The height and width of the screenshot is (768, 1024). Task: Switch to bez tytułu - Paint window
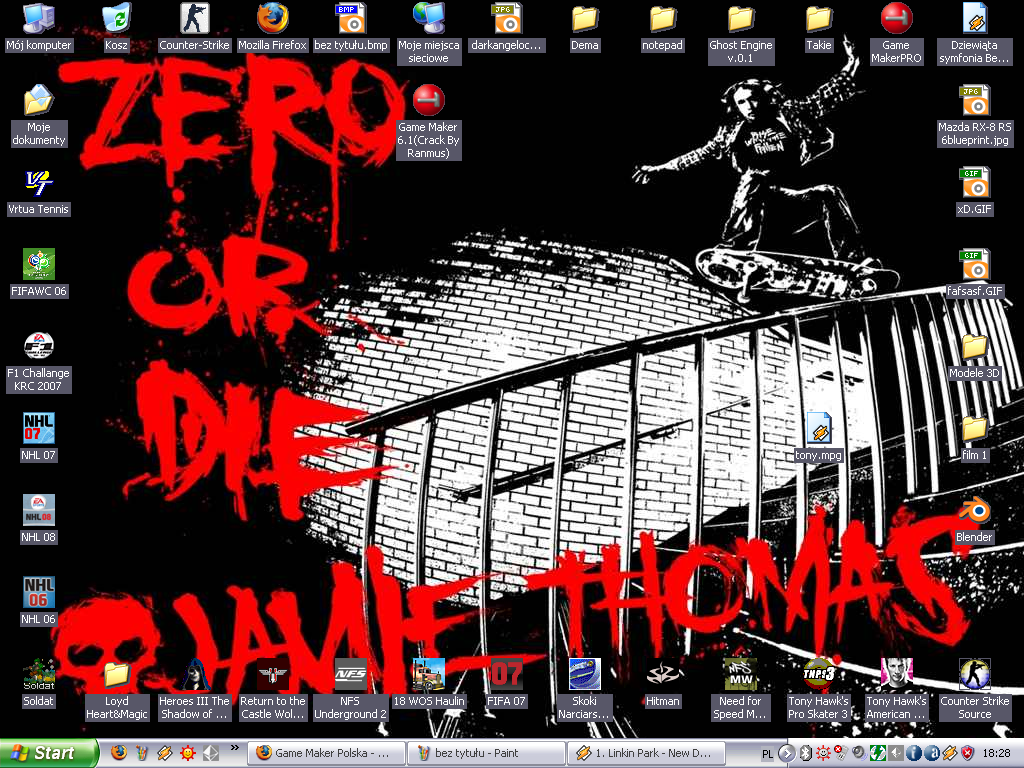[x=486, y=753]
